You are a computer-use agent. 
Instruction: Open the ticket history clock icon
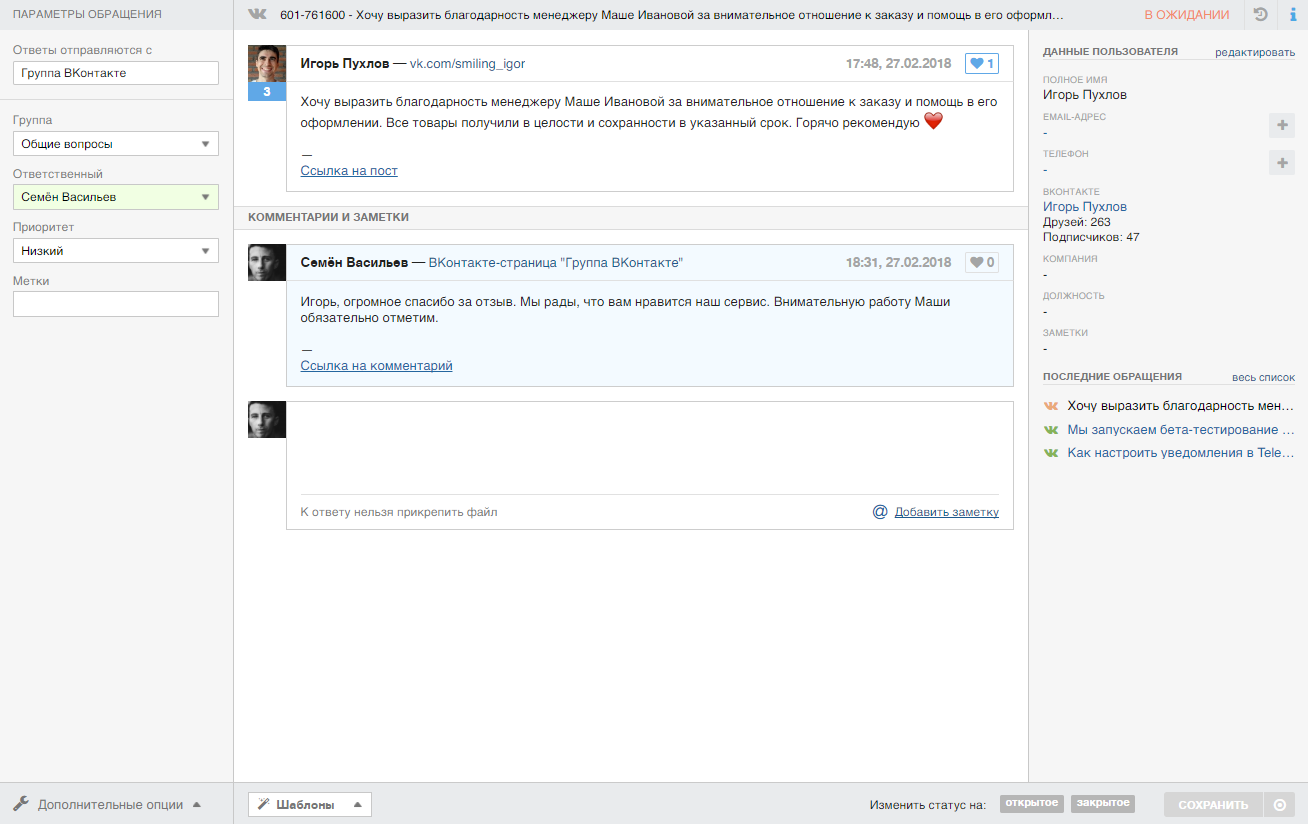[1261, 15]
